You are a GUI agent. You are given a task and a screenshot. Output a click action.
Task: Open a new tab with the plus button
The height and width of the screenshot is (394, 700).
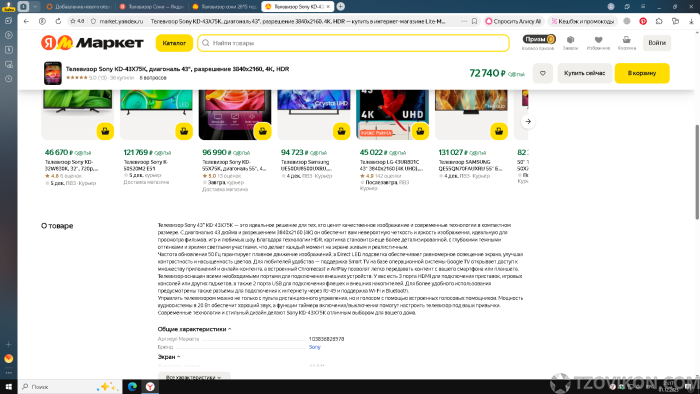point(341,6)
